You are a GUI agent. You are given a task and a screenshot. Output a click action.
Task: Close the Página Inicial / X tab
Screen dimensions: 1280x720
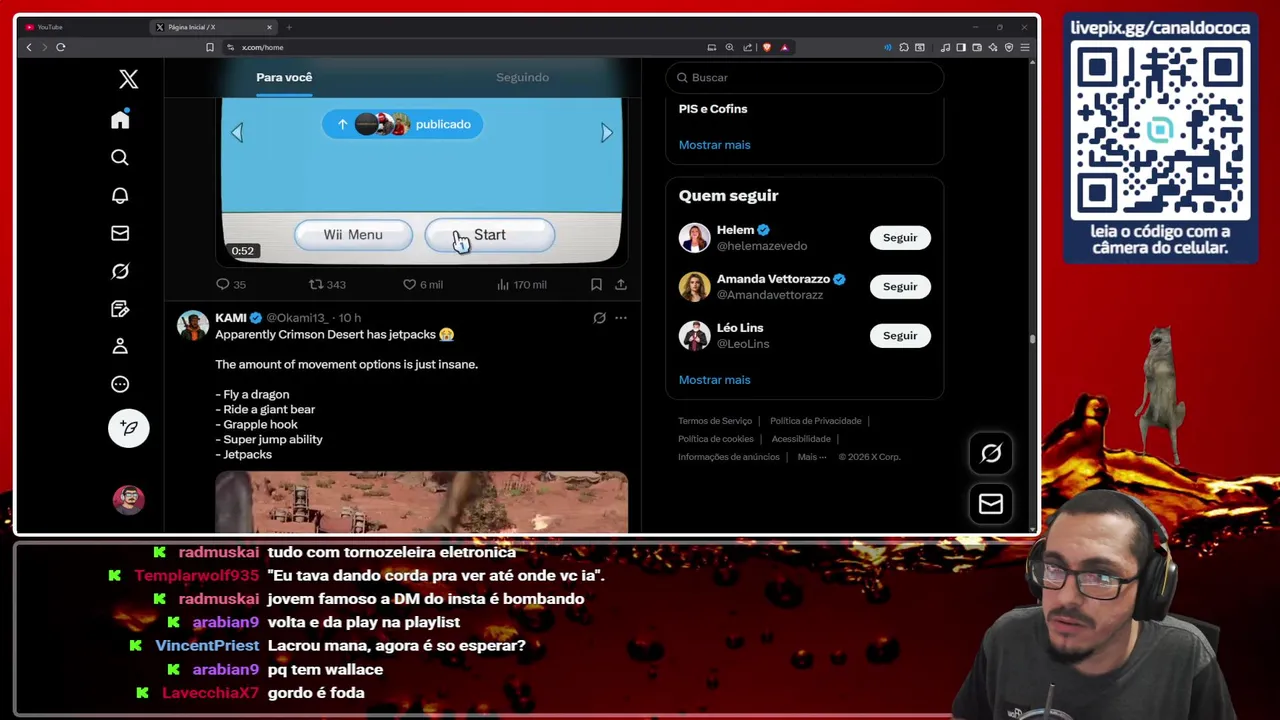pos(269,27)
